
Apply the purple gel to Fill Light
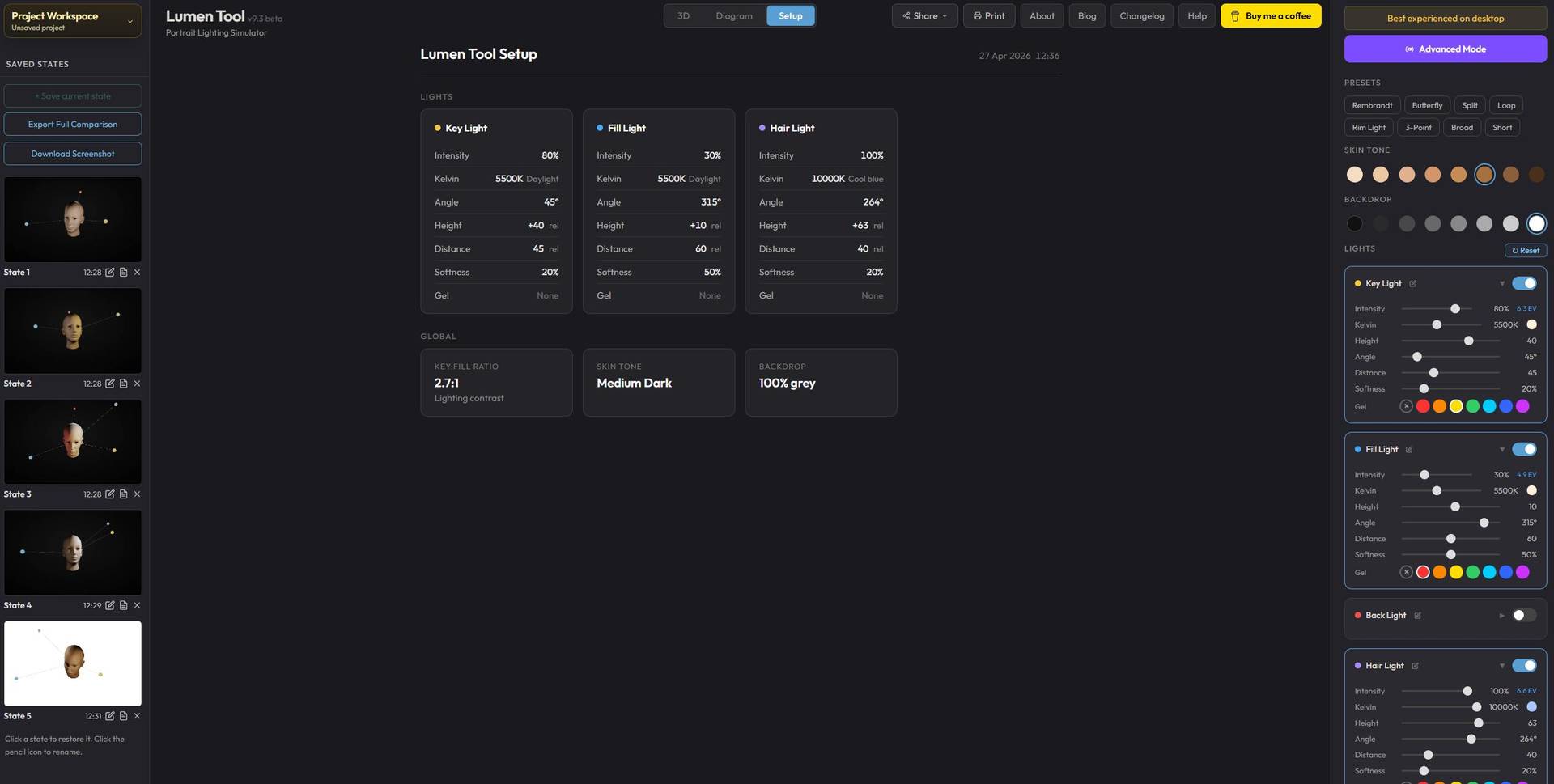[1522, 572]
